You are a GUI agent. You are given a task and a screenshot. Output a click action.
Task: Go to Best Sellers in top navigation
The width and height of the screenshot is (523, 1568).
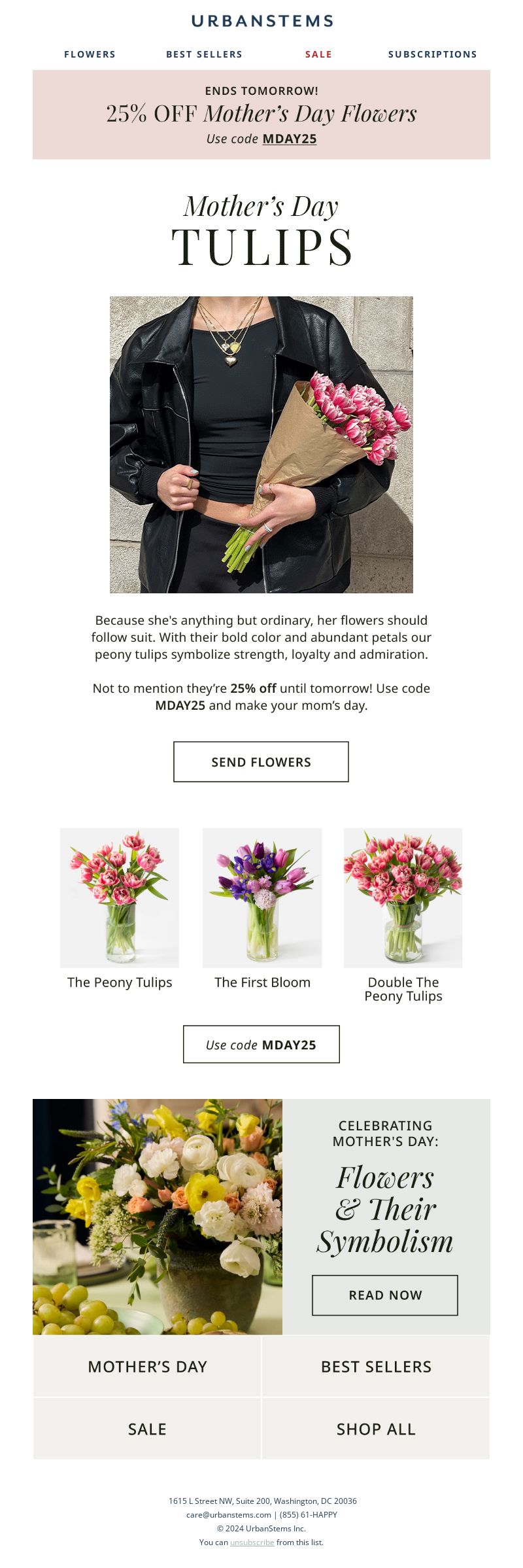pyautogui.click(x=204, y=54)
